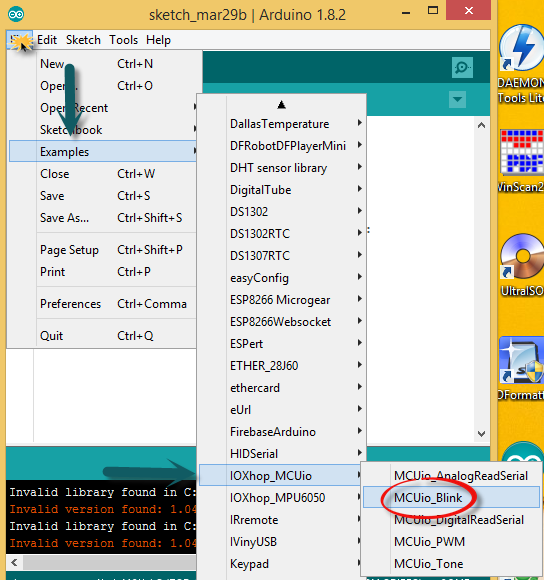Expand DFRobotDFPlayerMini examples
Viewport: 544px width, 580px height.
pos(282,146)
